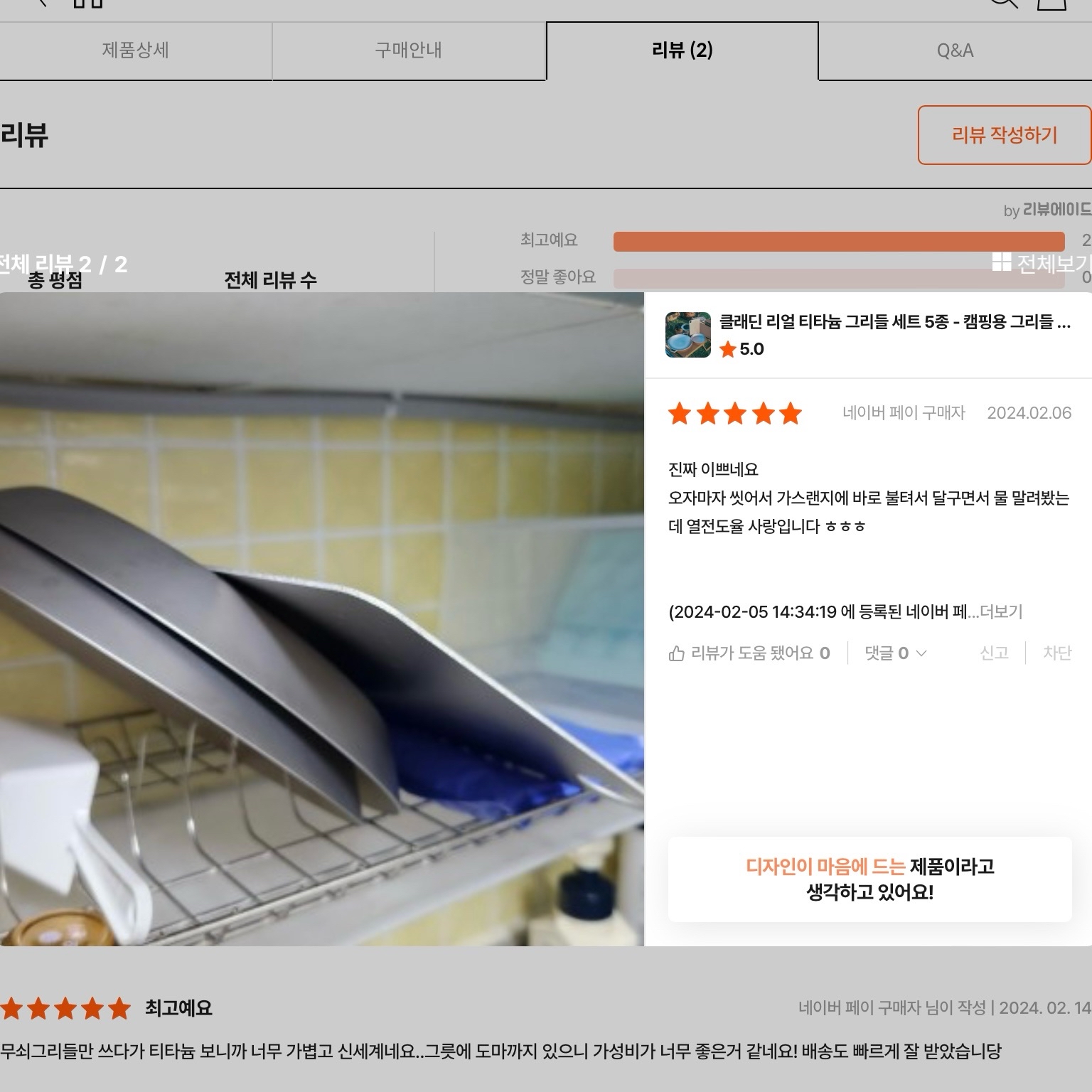1092x1092 pixels.
Task: Select the Q&A tab
Action: coord(955,50)
